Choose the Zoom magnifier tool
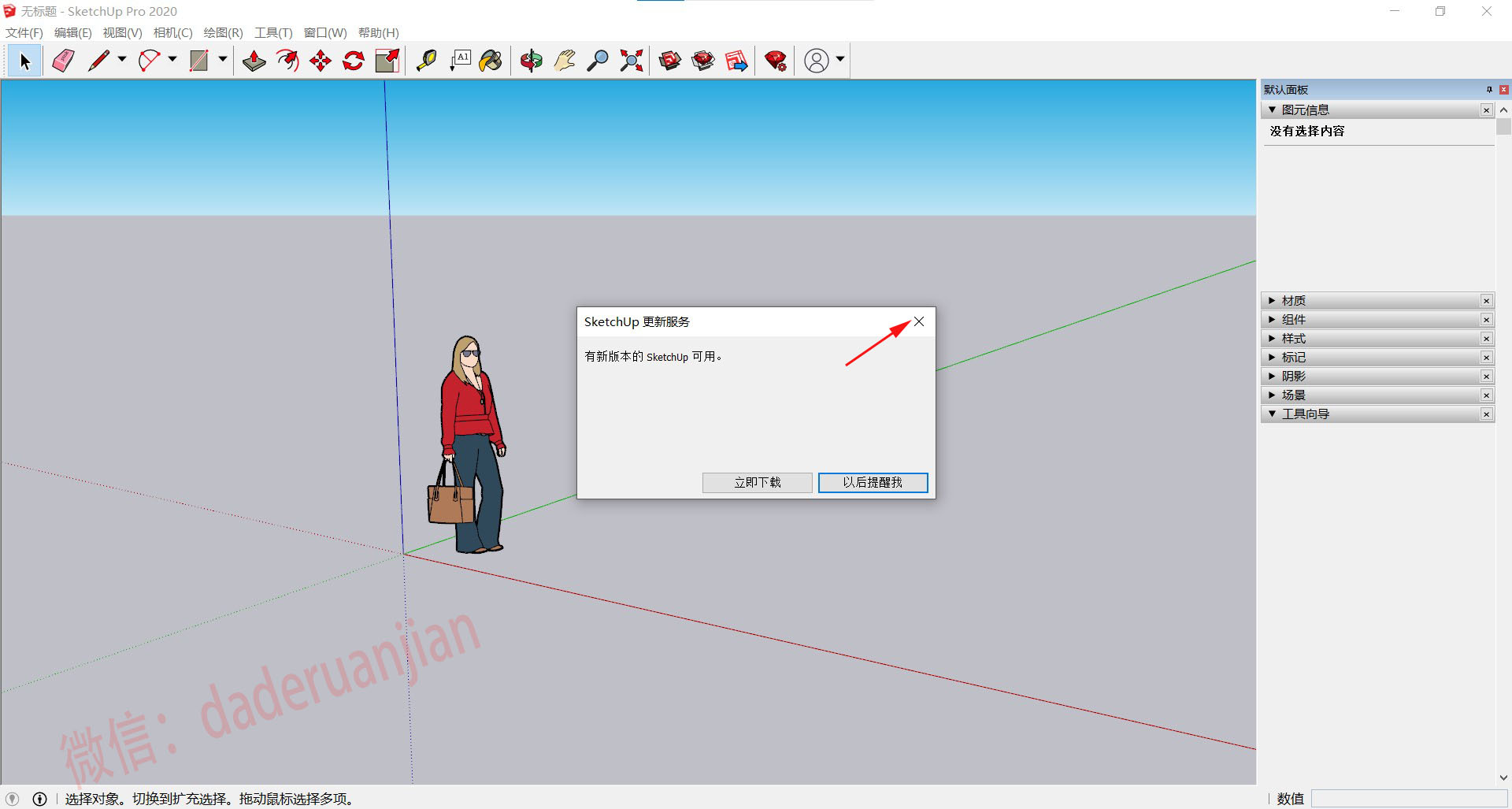Viewport: 1512px width, 809px height. (x=598, y=61)
